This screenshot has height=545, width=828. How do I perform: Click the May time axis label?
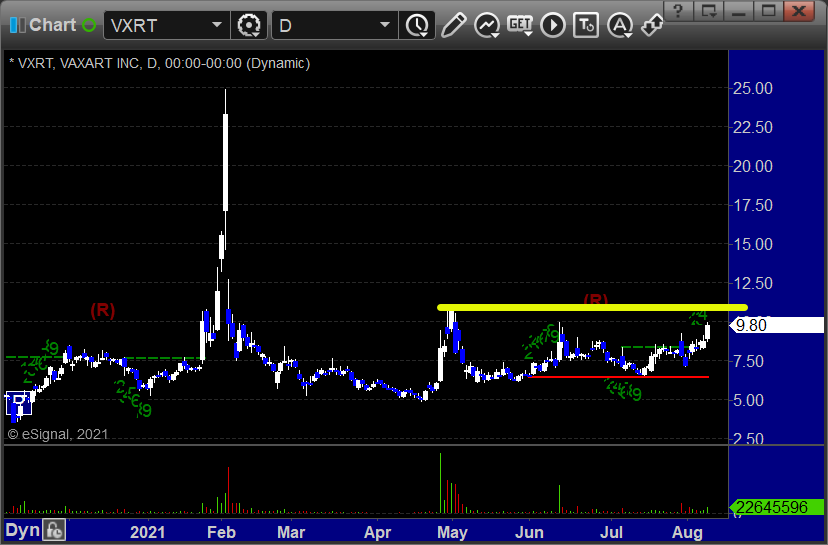(452, 532)
